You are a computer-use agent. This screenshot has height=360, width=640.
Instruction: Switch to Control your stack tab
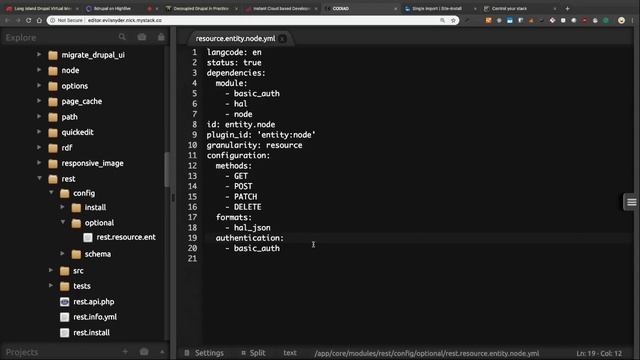(519, 9)
